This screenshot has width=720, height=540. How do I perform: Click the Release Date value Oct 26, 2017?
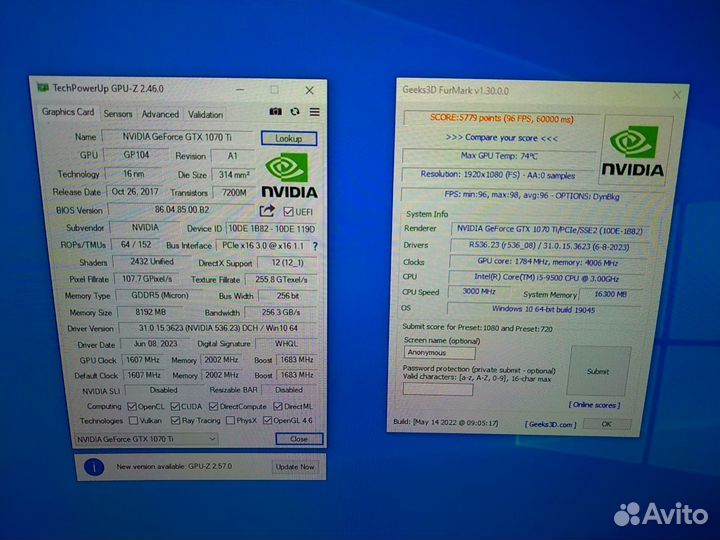[135, 191]
